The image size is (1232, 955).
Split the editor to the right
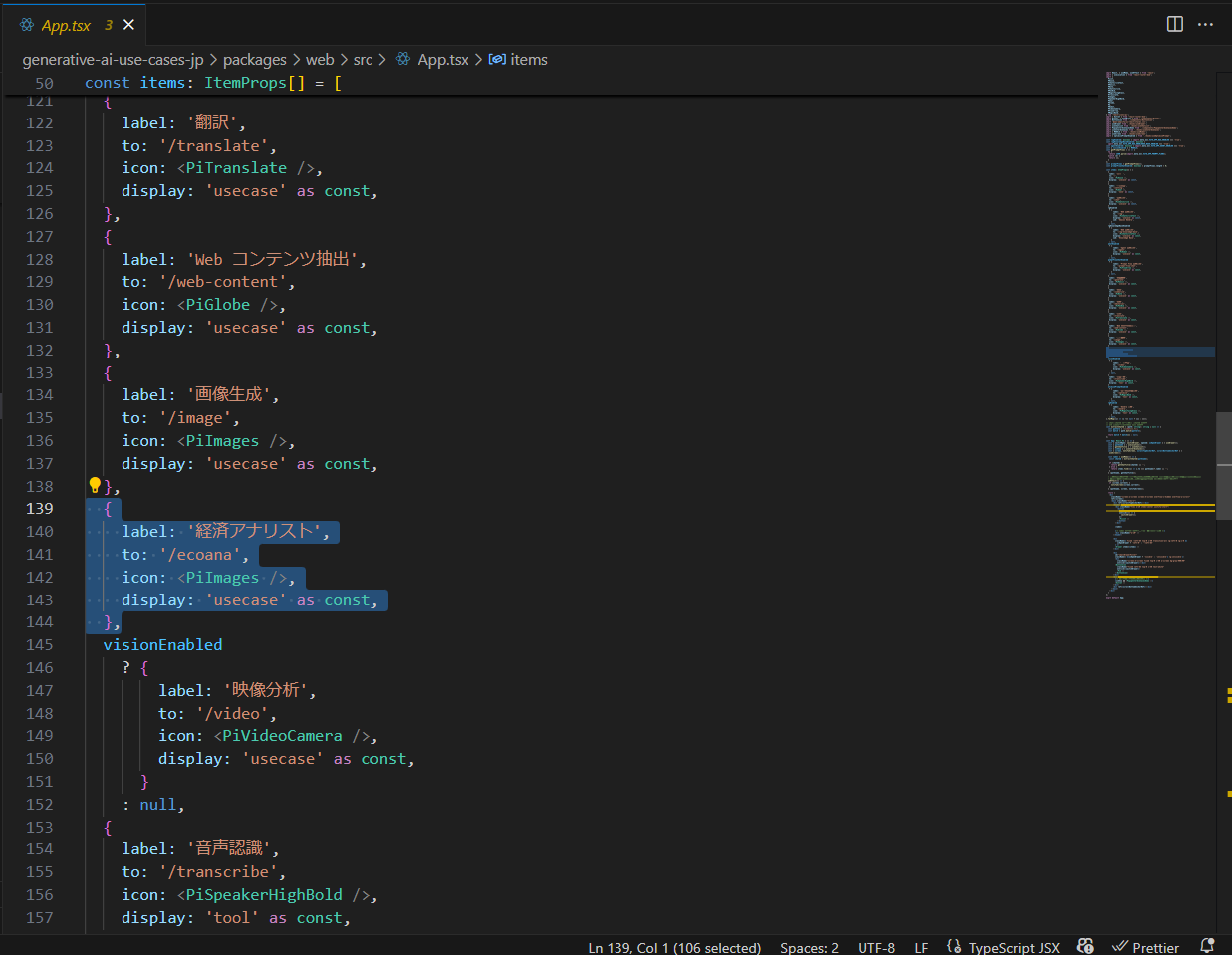[1175, 24]
